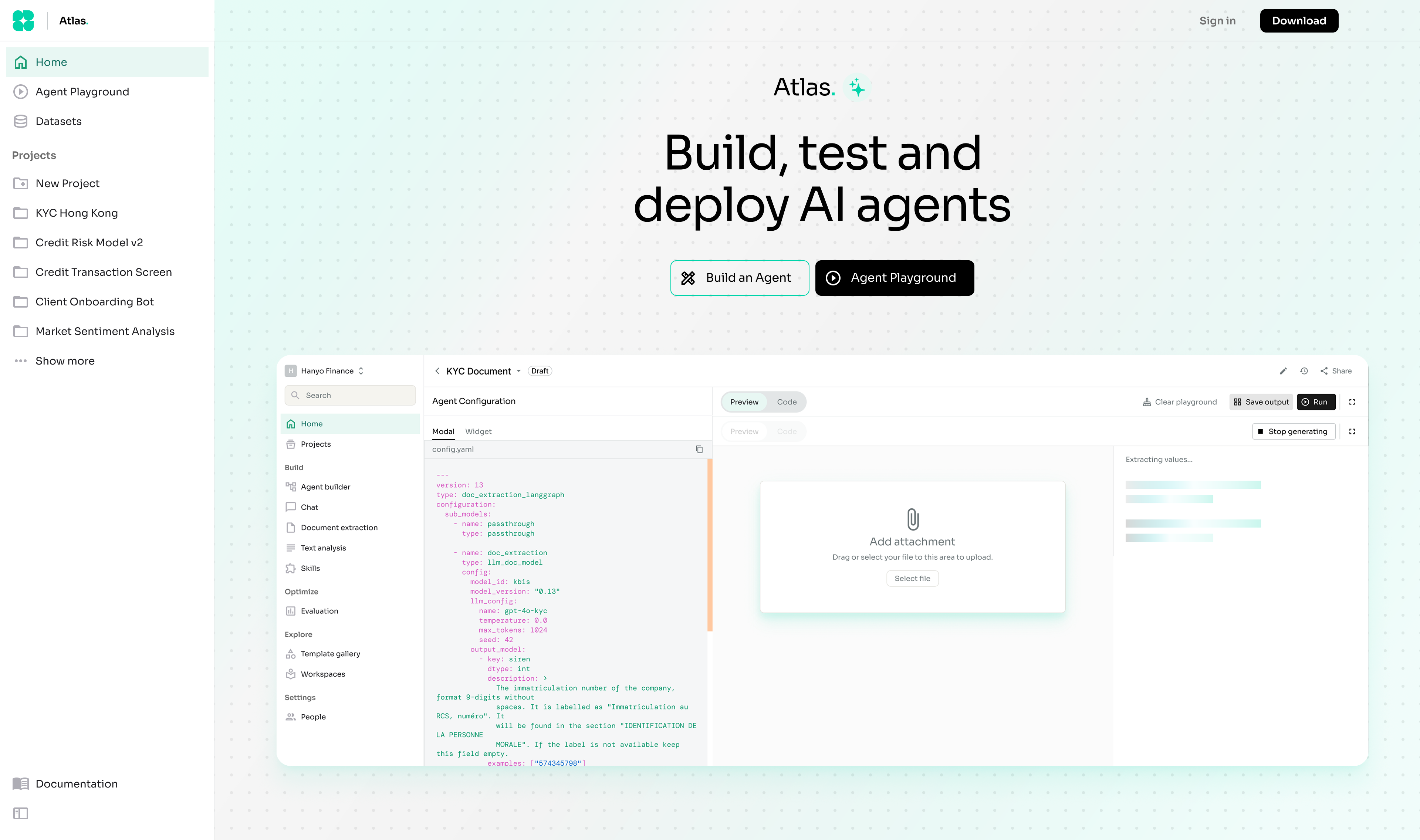Click the 'model_id: kbis' line in config
1420x840 pixels.
(500, 582)
